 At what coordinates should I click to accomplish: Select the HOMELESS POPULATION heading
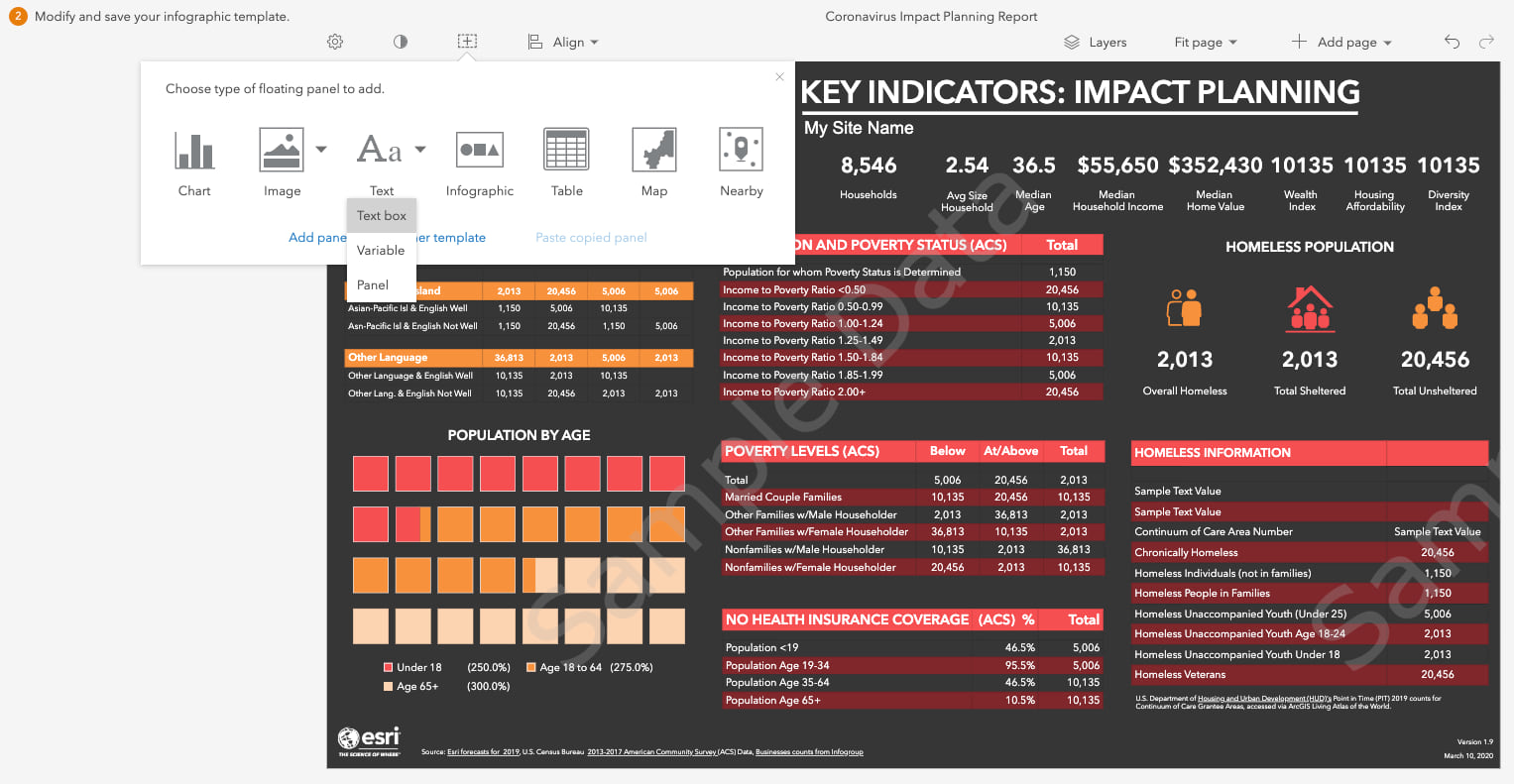tap(1310, 247)
